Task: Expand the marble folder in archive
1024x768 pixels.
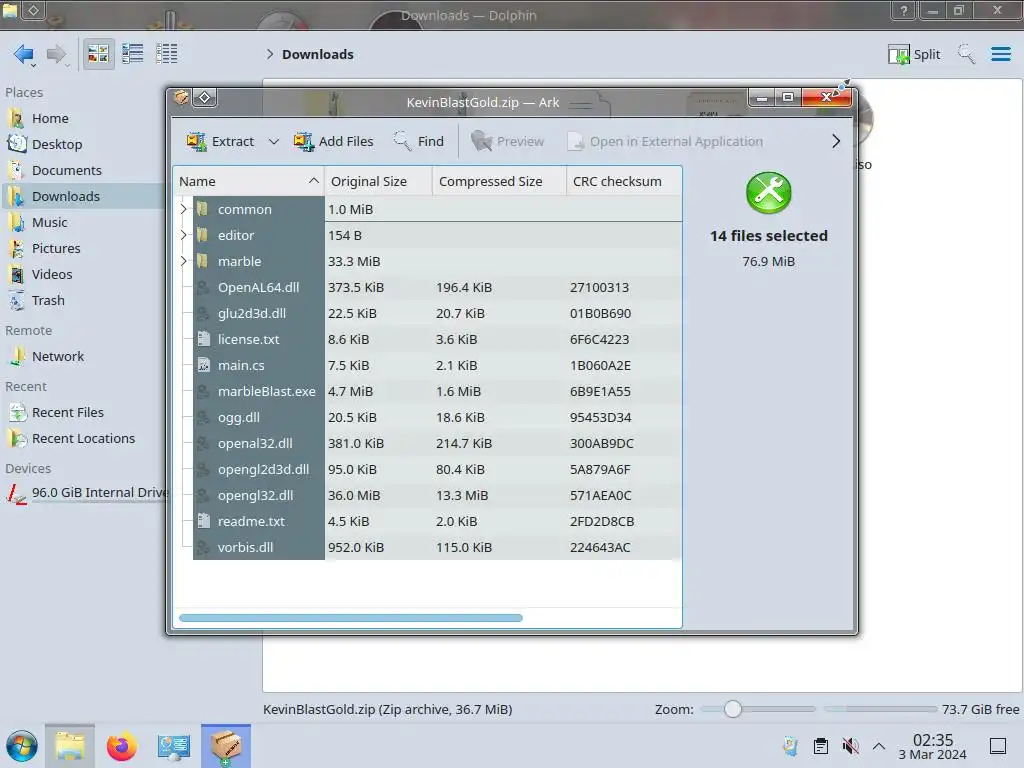Action: 184,261
